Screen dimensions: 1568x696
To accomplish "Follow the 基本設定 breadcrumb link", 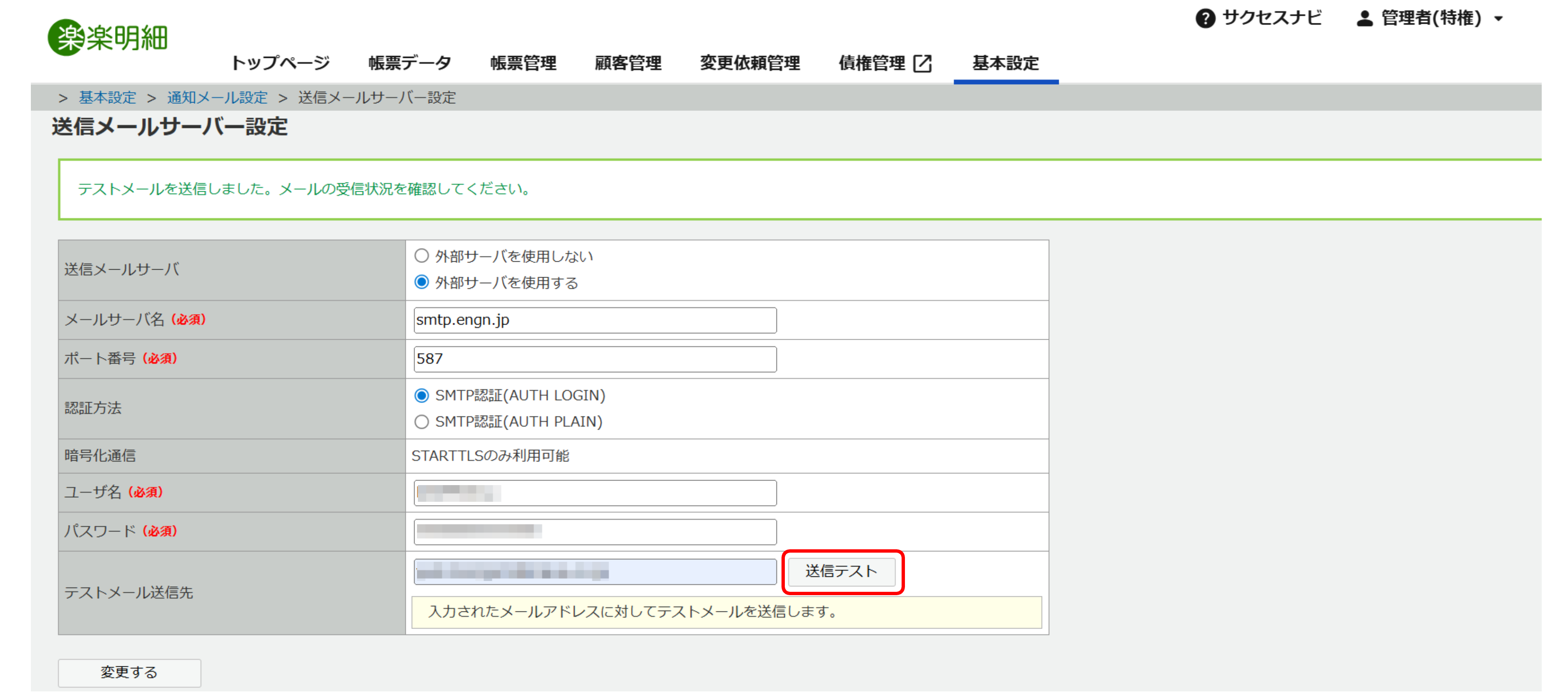I will point(107,98).
